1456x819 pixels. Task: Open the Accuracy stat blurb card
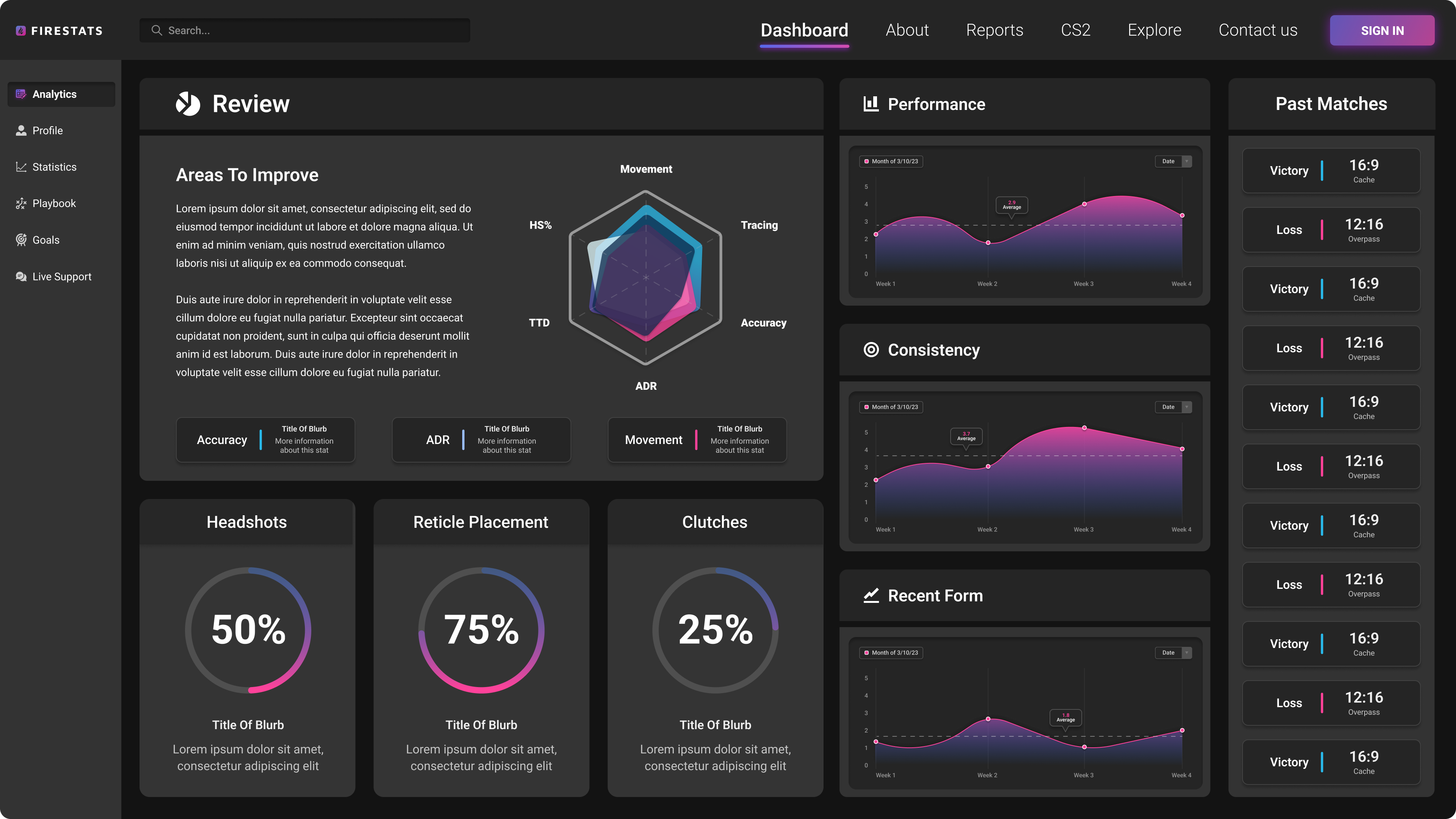265,440
